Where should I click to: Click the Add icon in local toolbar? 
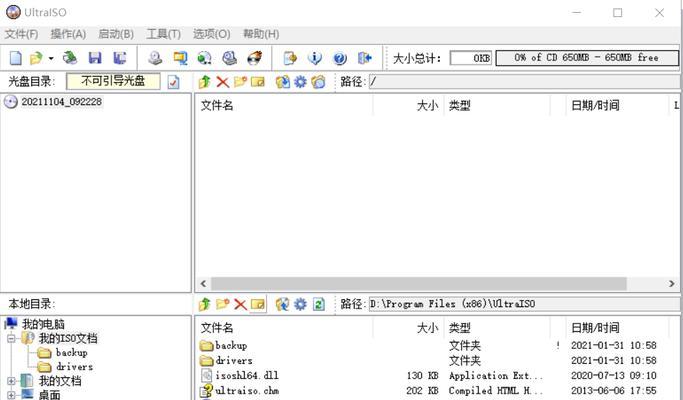(283, 304)
